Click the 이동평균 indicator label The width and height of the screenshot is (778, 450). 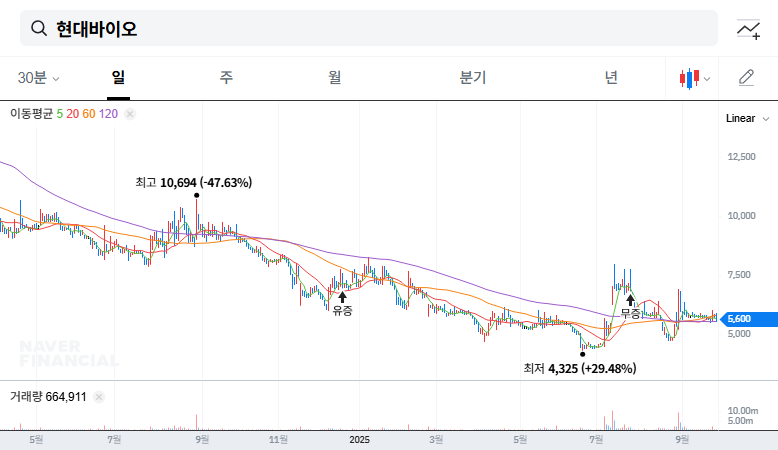(31, 114)
